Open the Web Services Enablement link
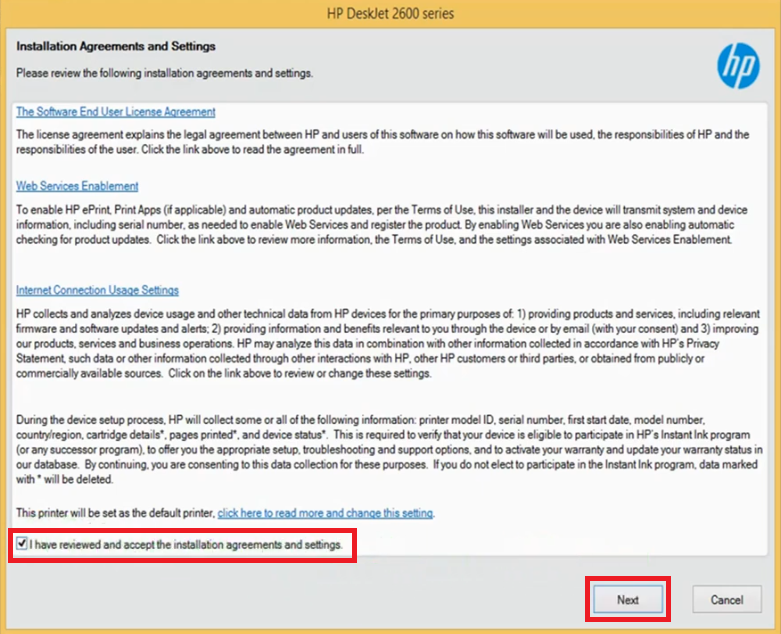 77,186
